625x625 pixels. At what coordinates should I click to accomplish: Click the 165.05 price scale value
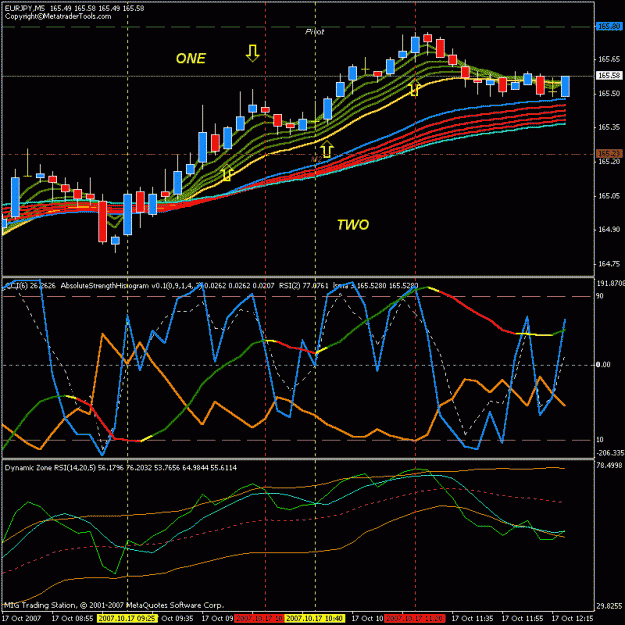coord(609,196)
